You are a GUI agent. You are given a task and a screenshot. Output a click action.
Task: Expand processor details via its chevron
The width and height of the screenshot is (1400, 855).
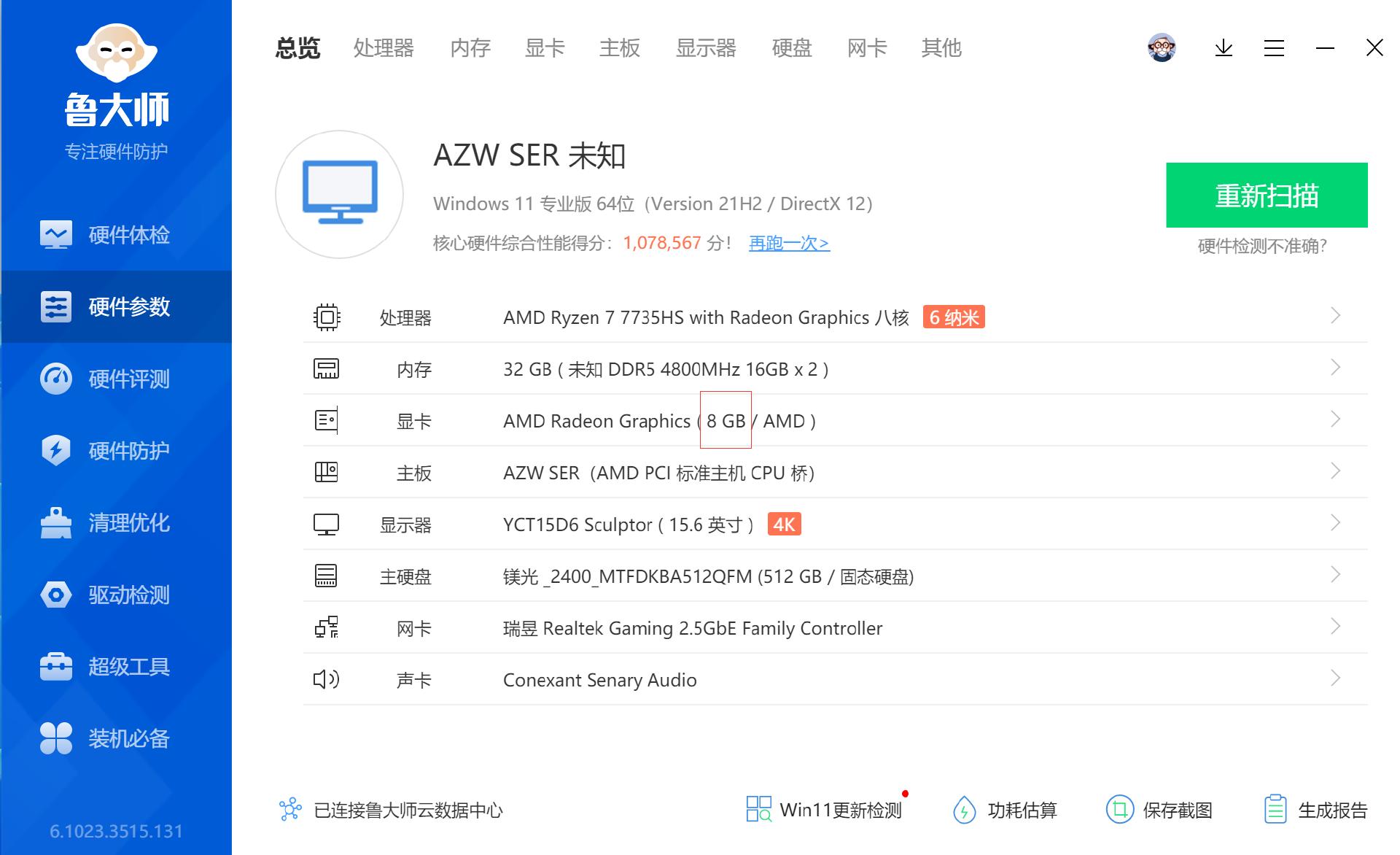click(1335, 315)
